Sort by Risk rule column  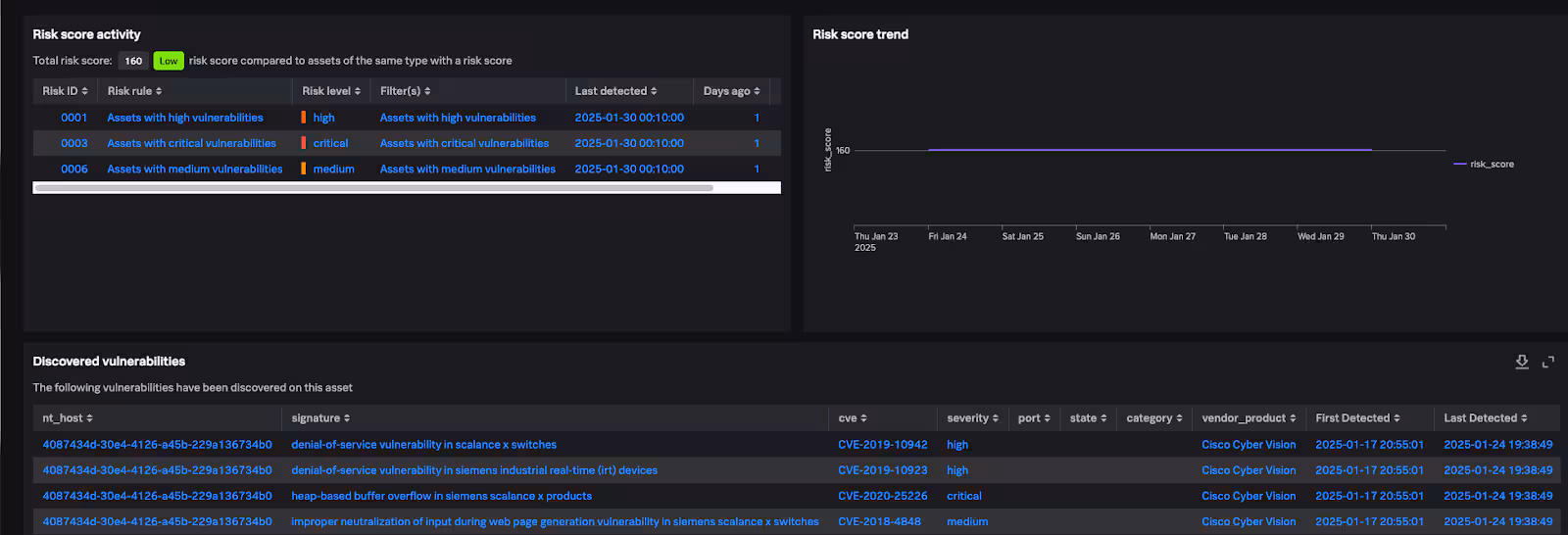[x=134, y=91]
